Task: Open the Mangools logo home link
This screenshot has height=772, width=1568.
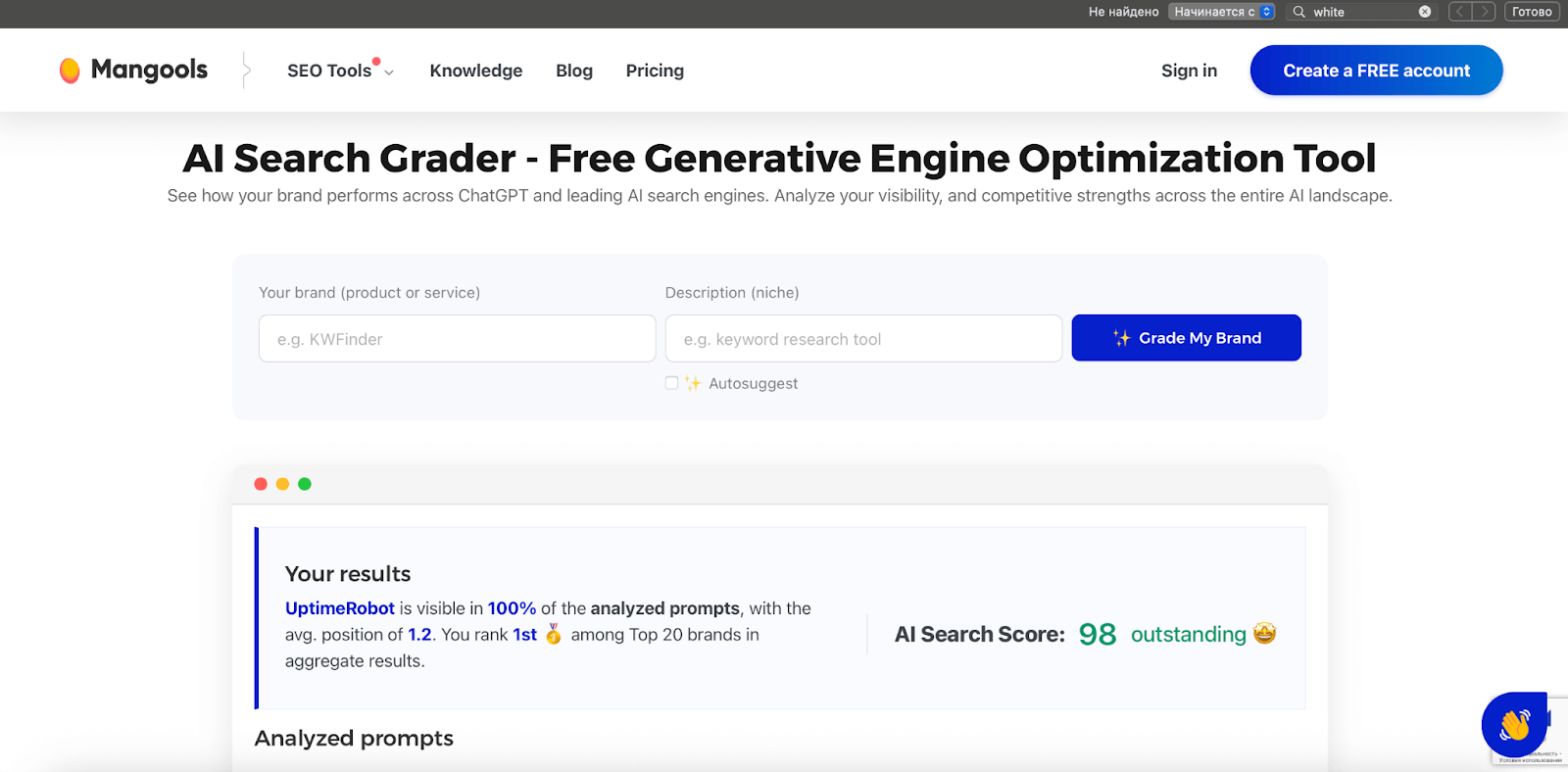Action: coord(133,70)
